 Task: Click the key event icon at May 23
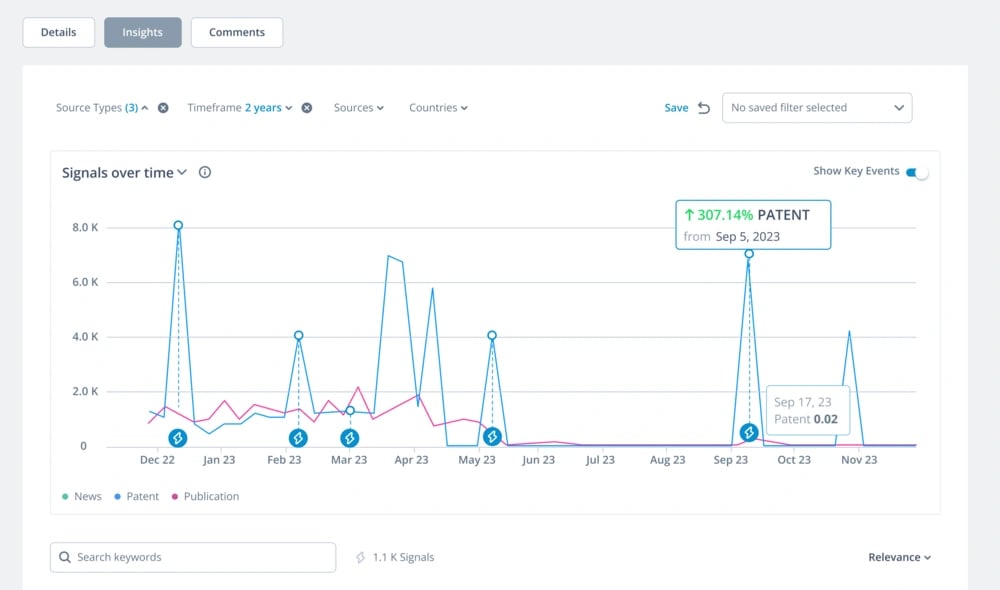tap(492, 437)
